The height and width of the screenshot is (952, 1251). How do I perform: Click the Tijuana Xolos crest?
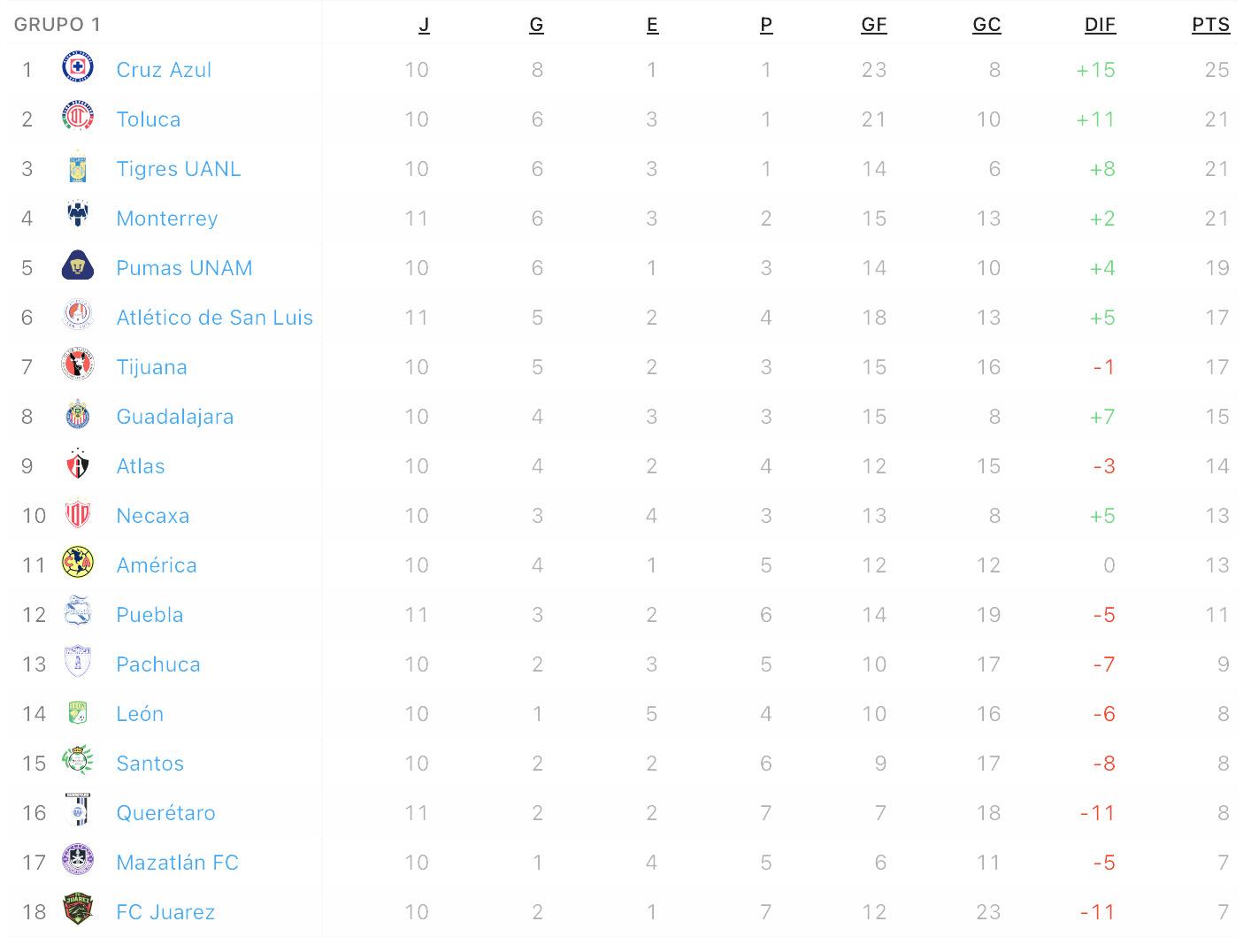(x=78, y=366)
